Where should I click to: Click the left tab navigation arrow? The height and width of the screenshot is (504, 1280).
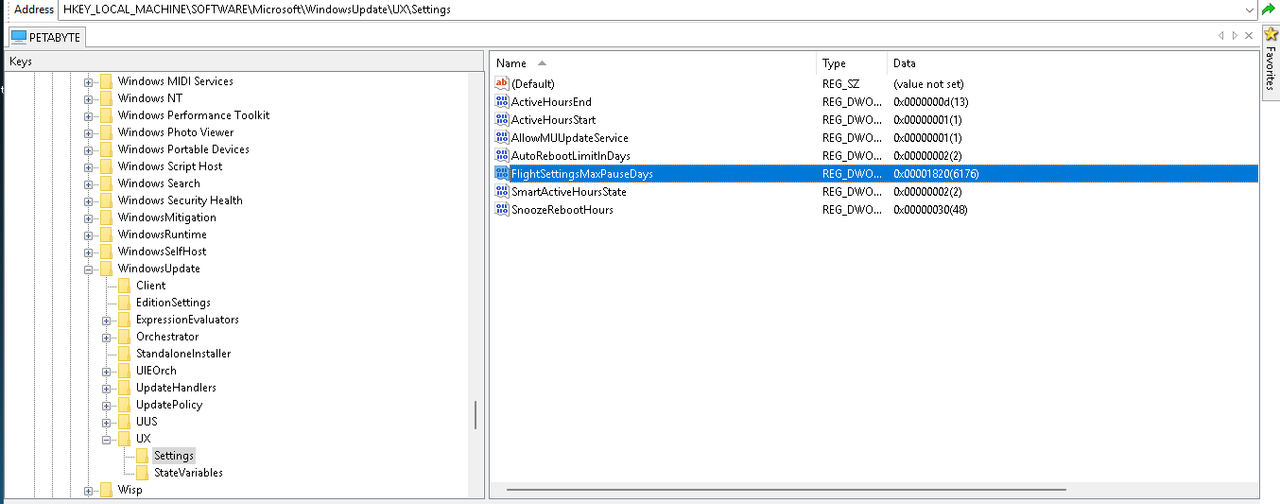1220,36
